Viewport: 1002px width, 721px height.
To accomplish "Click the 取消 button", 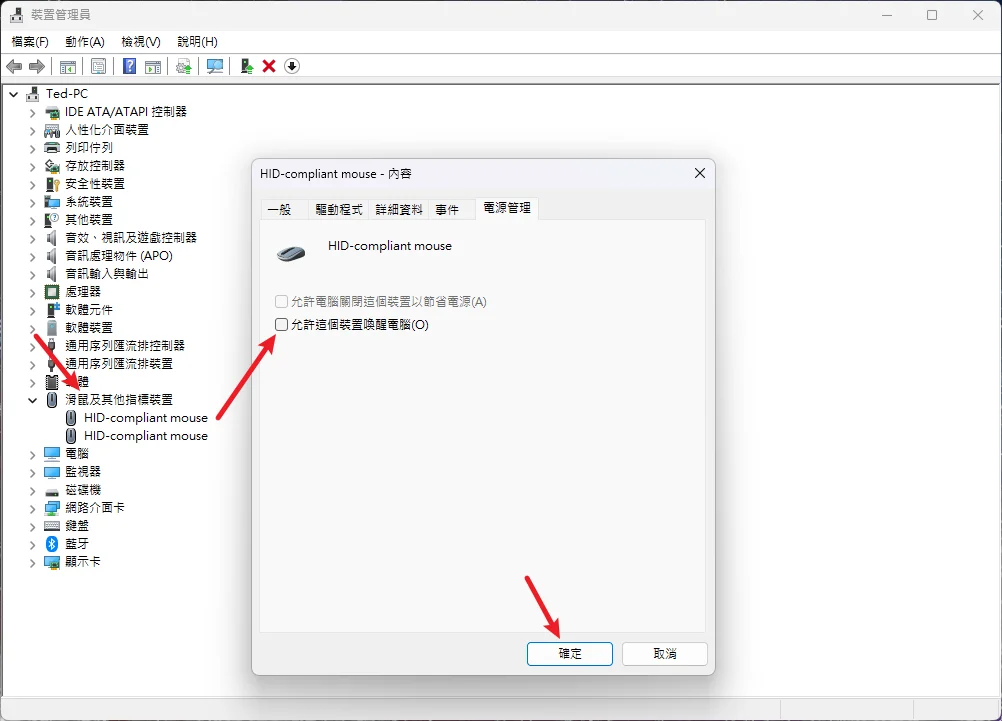I will [x=664, y=653].
